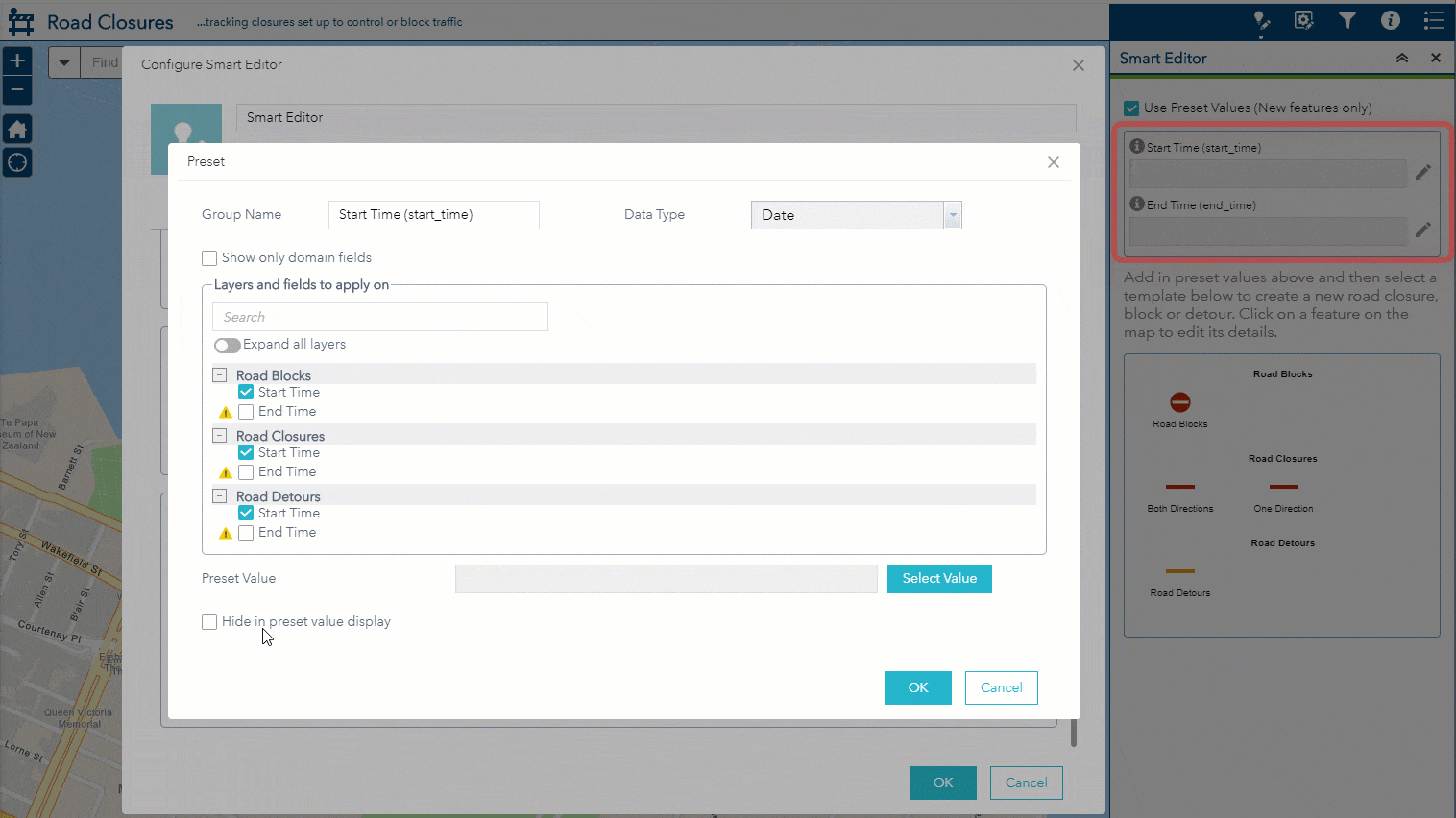
Task: Click the My Location target button
Action: click(x=17, y=162)
